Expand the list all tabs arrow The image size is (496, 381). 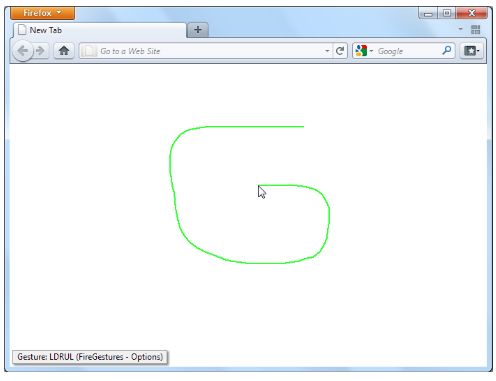(x=460, y=29)
